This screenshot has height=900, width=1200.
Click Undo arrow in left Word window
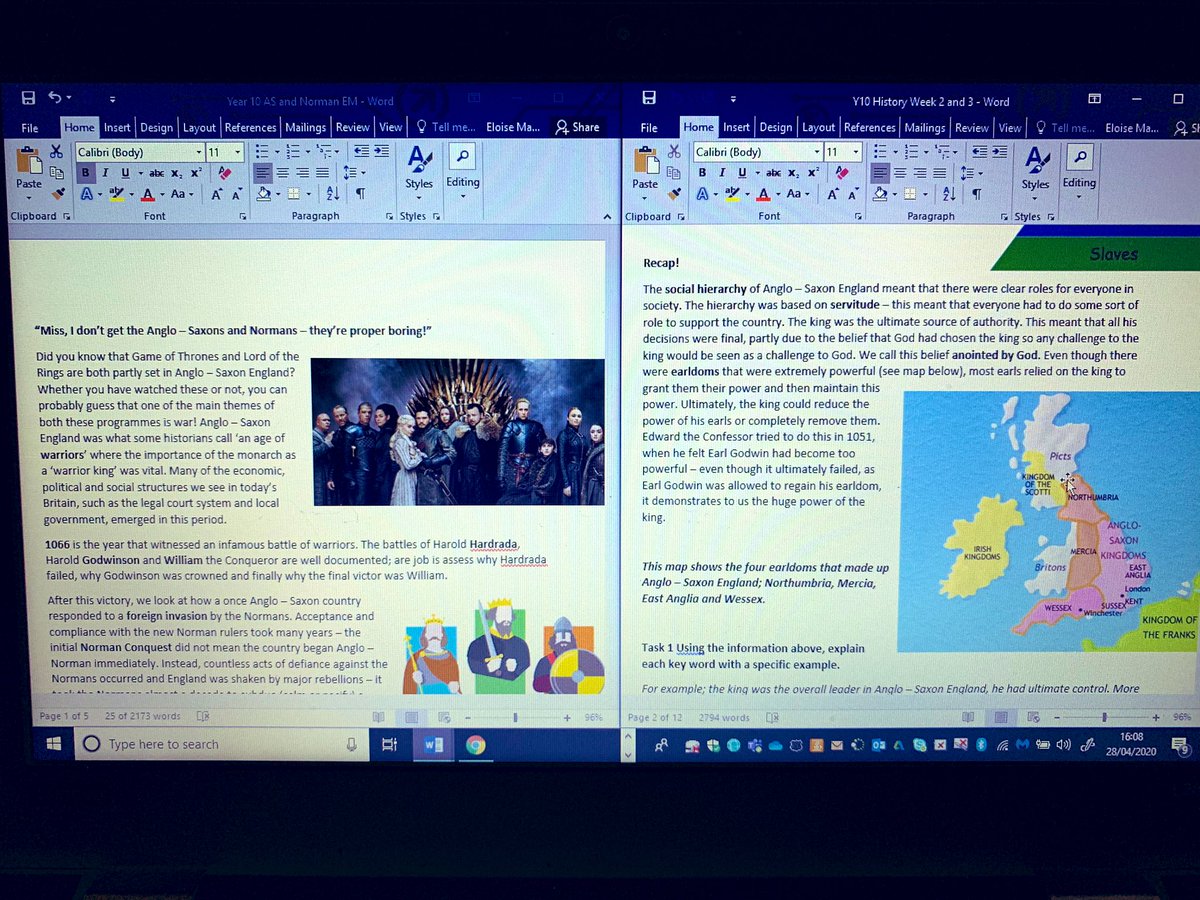coord(55,98)
